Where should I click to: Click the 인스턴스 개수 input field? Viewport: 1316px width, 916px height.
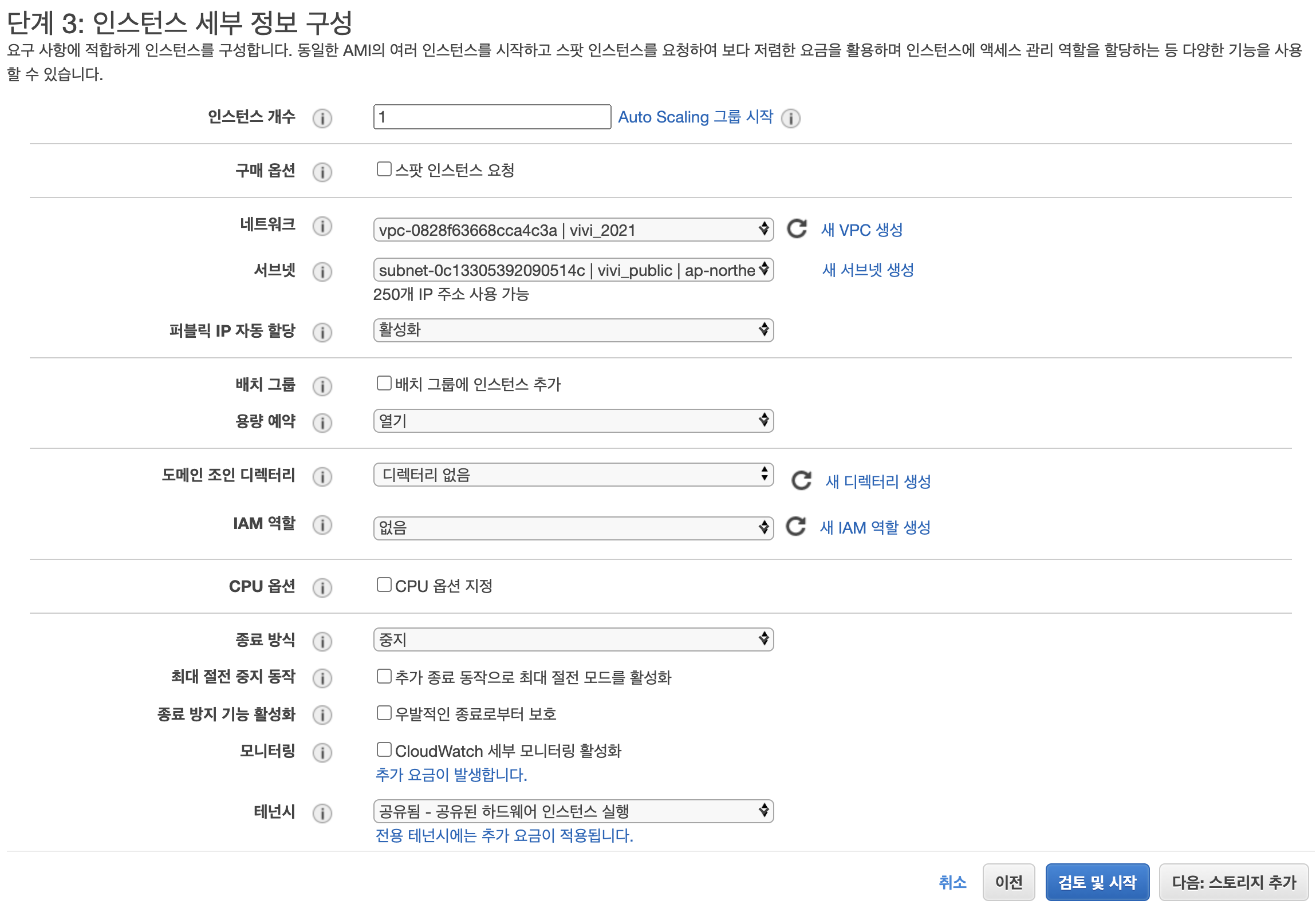(491, 117)
